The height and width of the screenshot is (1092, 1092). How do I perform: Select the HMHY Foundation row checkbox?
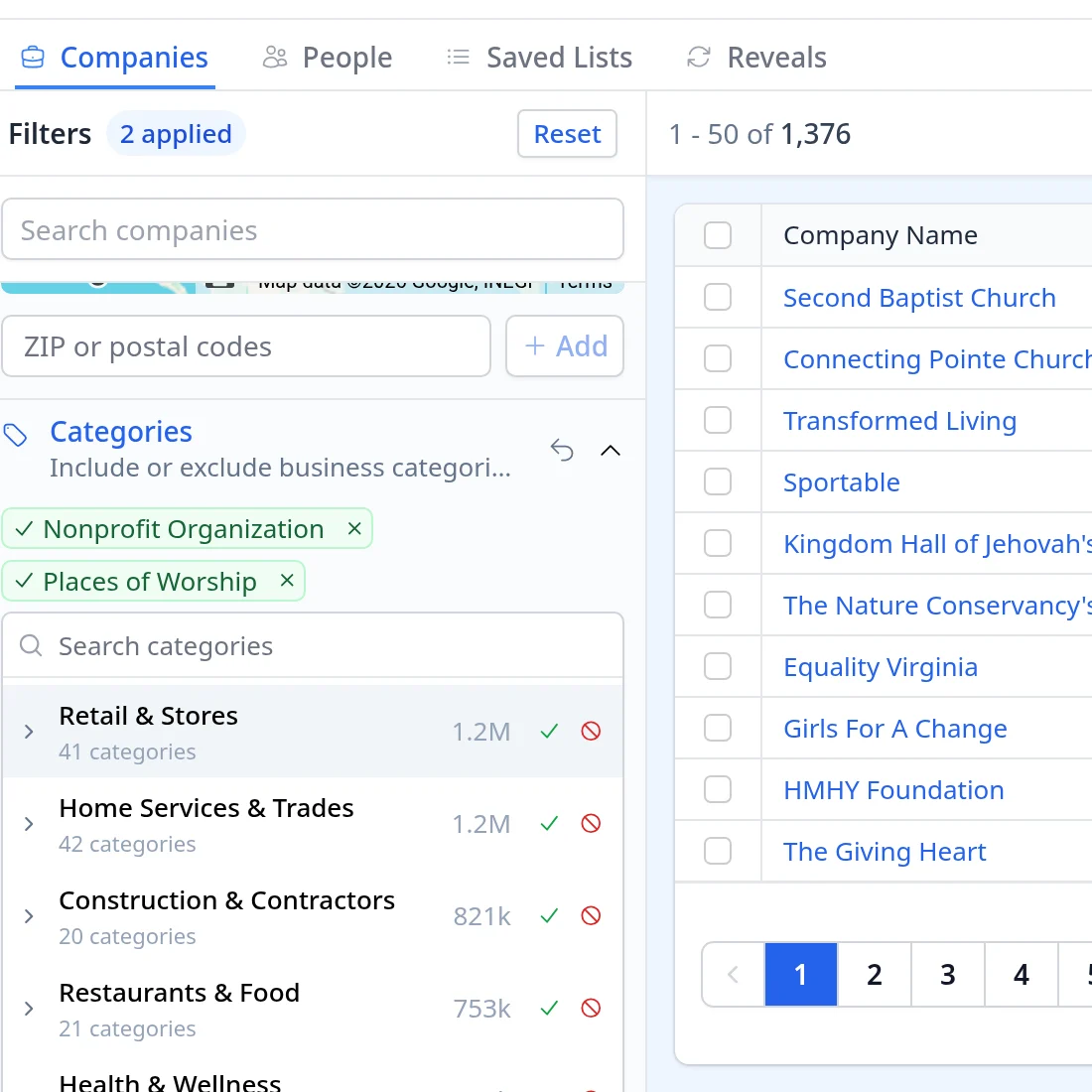(x=718, y=790)
